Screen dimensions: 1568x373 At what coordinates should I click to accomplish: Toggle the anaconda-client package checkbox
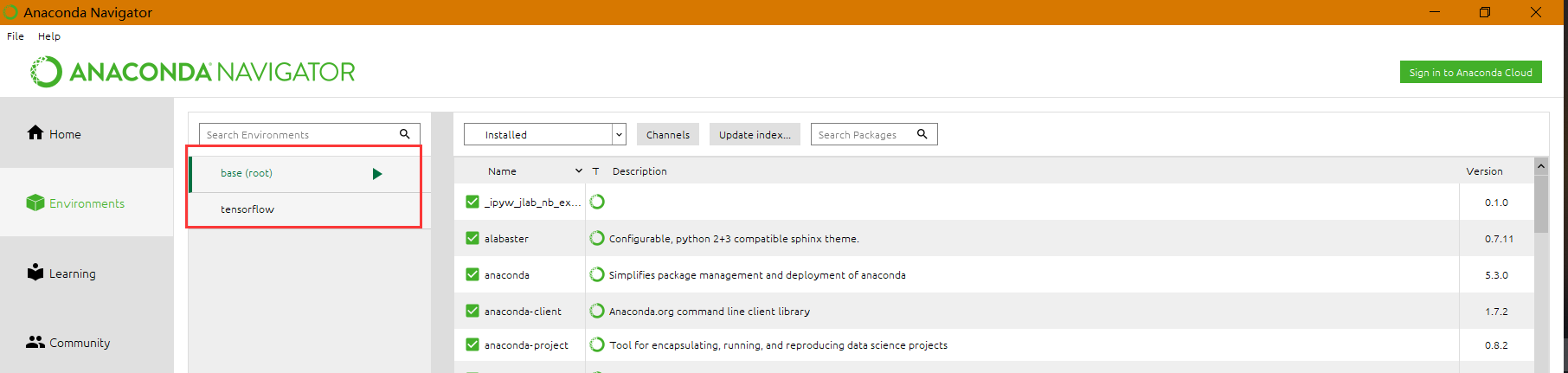[x=472, y=311]
